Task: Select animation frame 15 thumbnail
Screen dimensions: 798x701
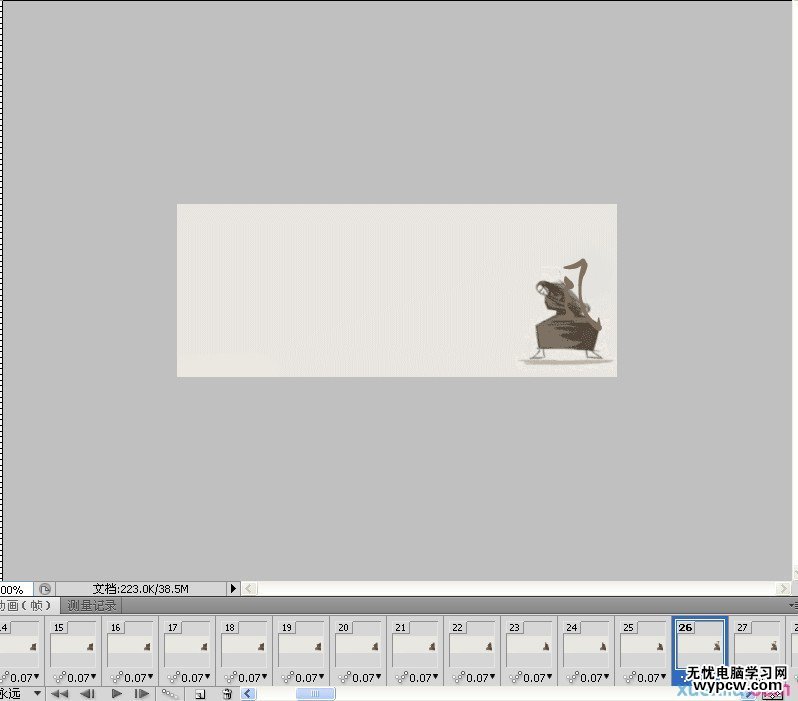Action: click(x=73, y=644)
